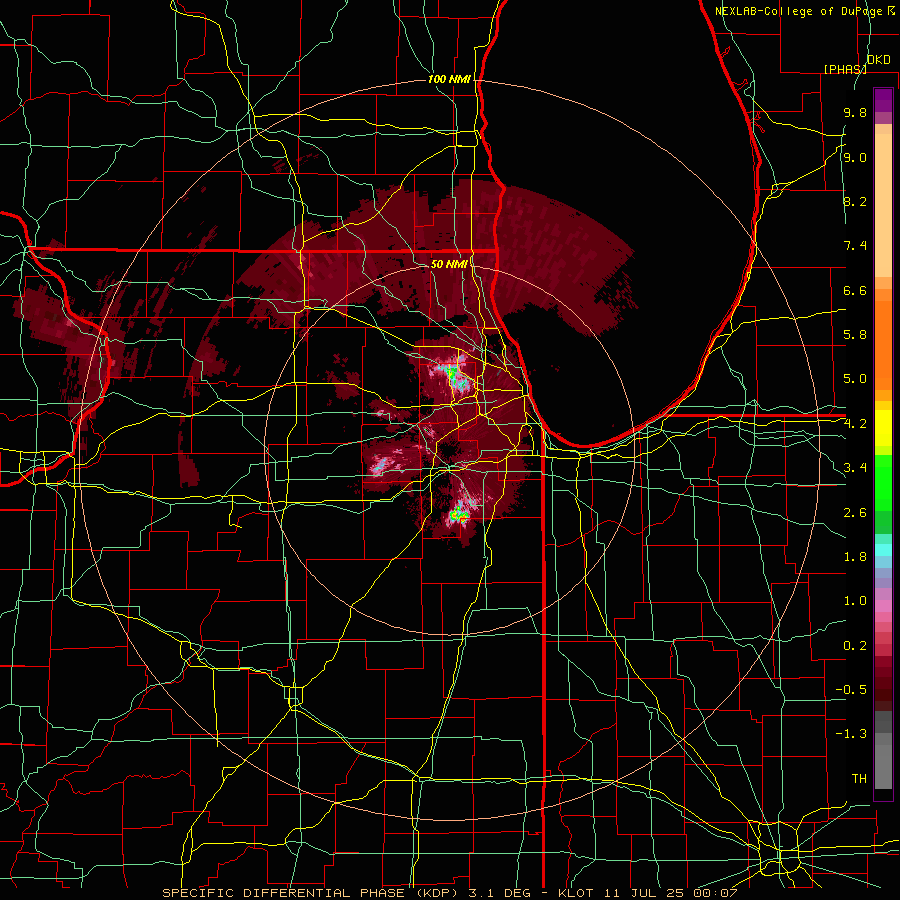Click the [PHAS] units label
Screen dimensions: 900x900
(845, 69)
